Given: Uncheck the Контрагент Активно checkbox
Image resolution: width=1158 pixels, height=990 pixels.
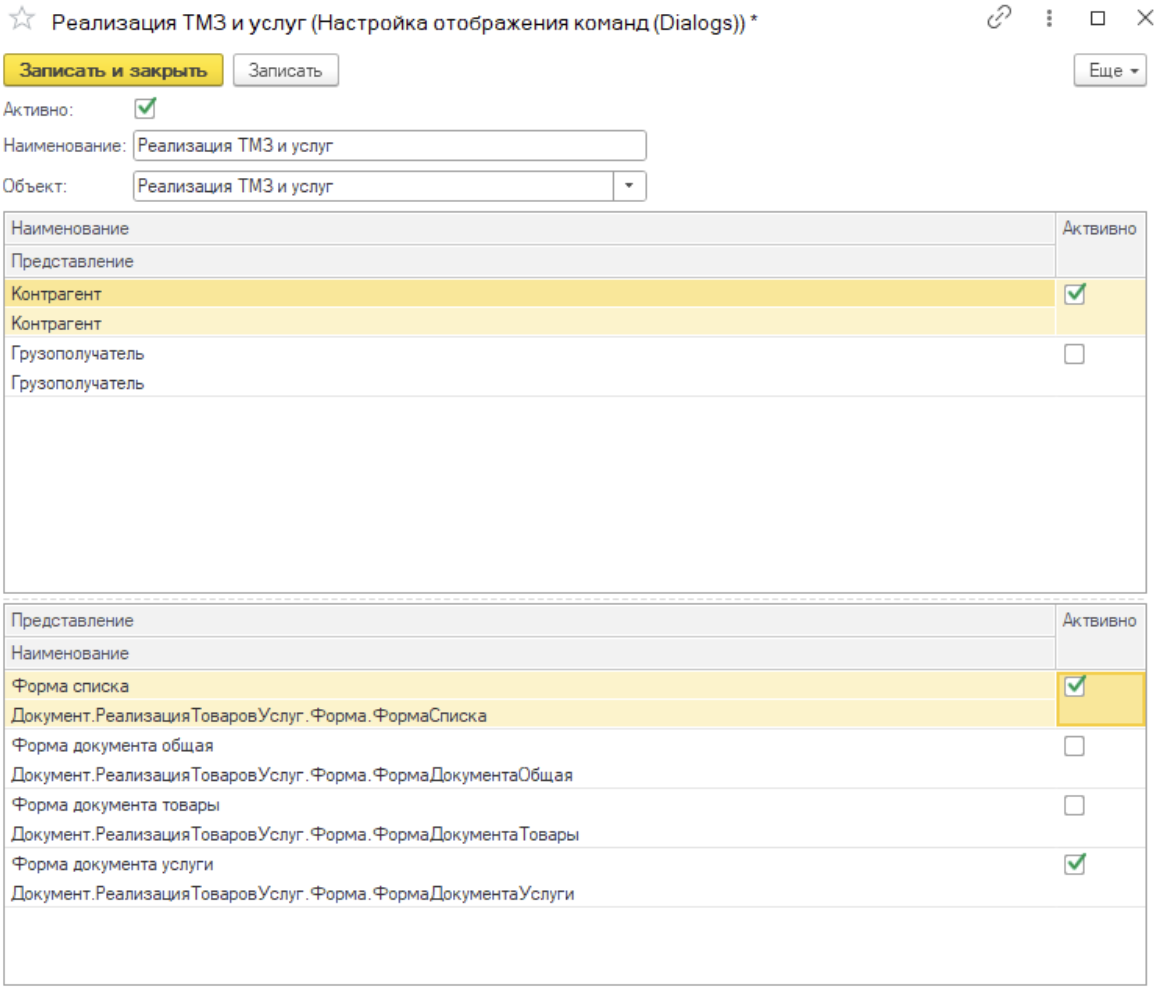Looking at the screenshot, I should (1075, 294).
